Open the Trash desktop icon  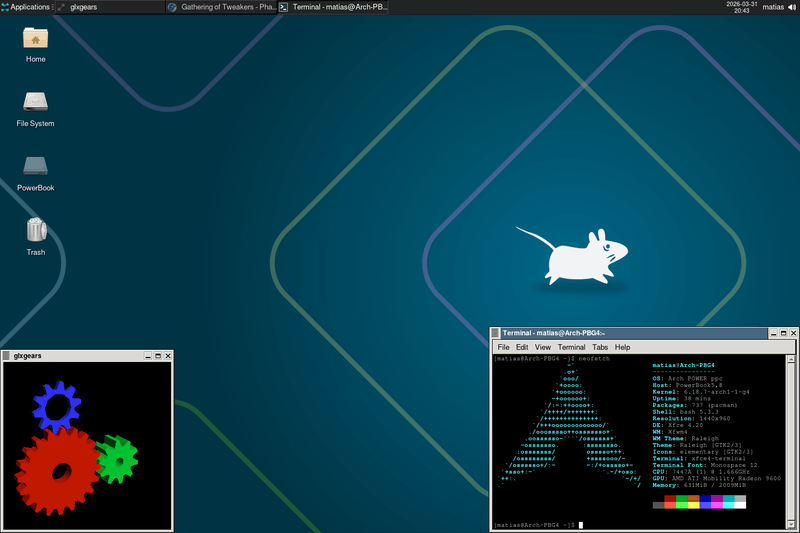(36, 237)
